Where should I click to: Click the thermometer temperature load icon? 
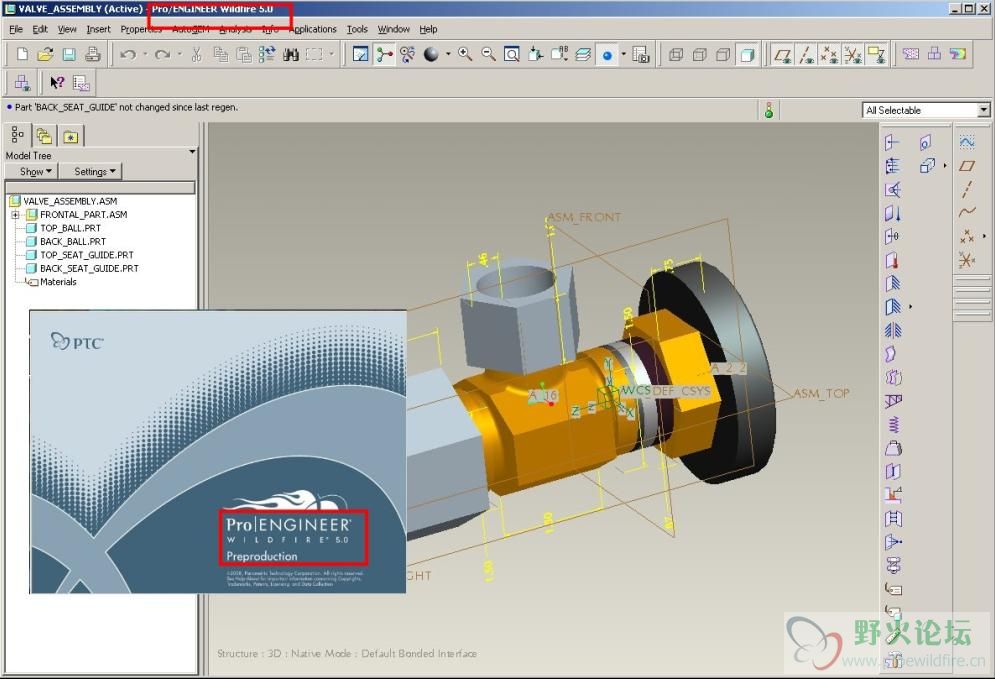(x=892, y=260)
